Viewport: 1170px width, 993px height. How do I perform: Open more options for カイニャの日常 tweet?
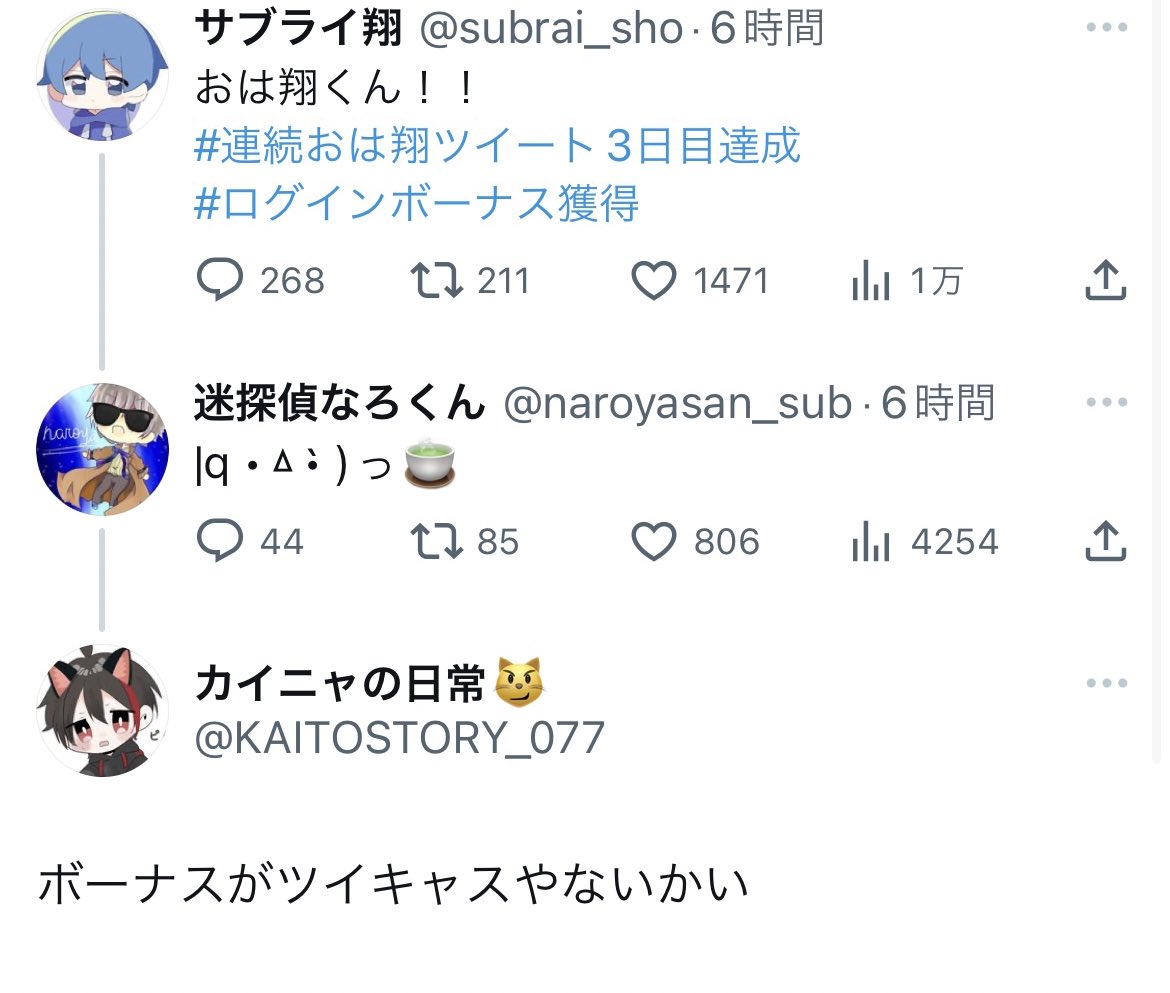coord(1107,683)
